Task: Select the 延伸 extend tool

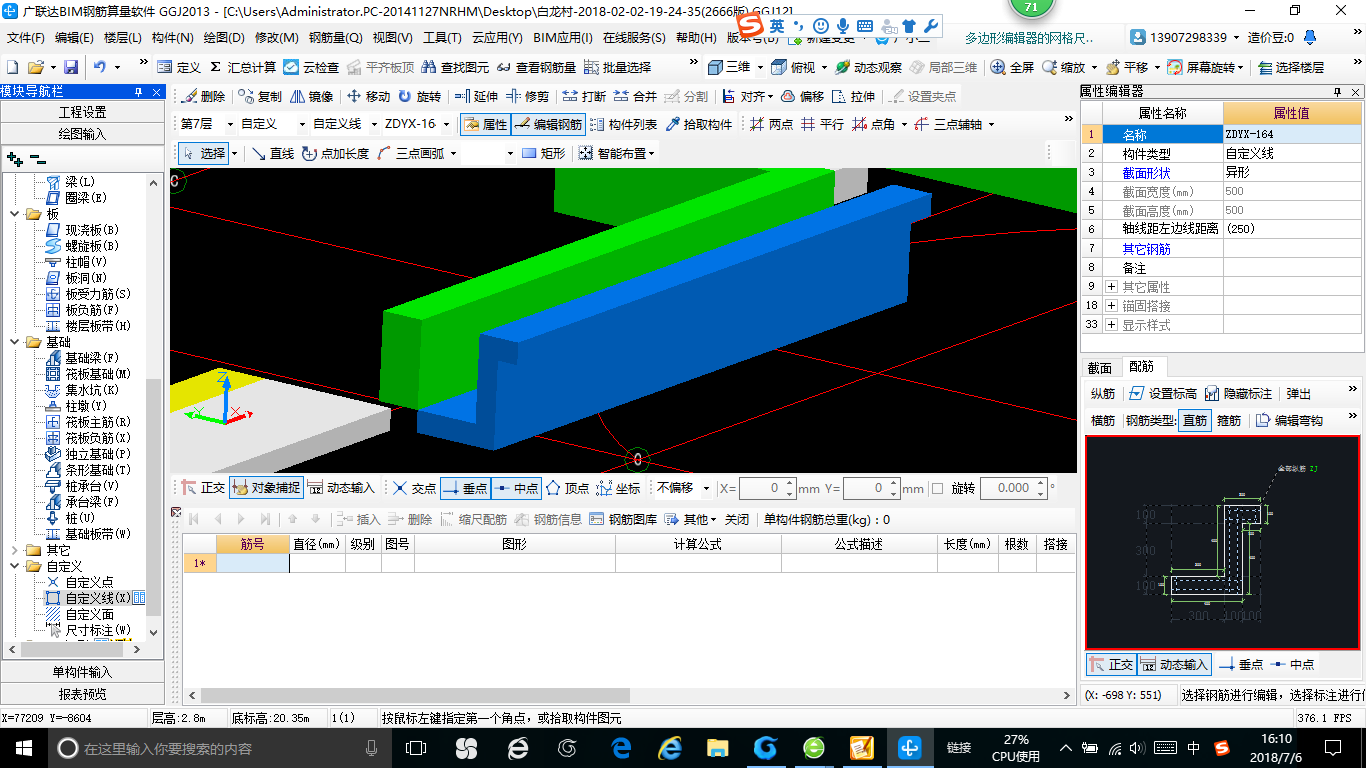Action: pyautogui.click(x=476, y=96)
